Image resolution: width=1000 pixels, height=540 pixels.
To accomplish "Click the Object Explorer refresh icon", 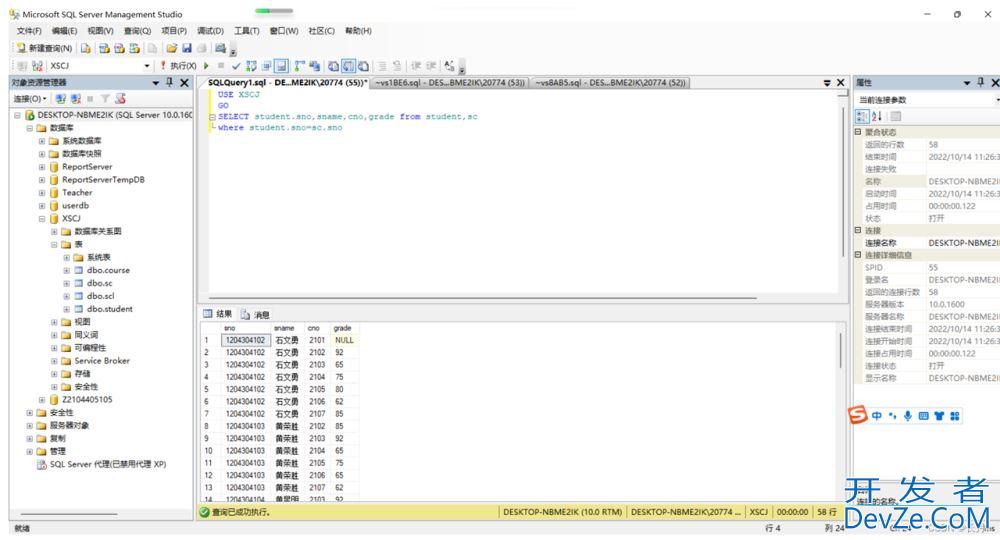I will pyautogui.click(x=120, y=99).
